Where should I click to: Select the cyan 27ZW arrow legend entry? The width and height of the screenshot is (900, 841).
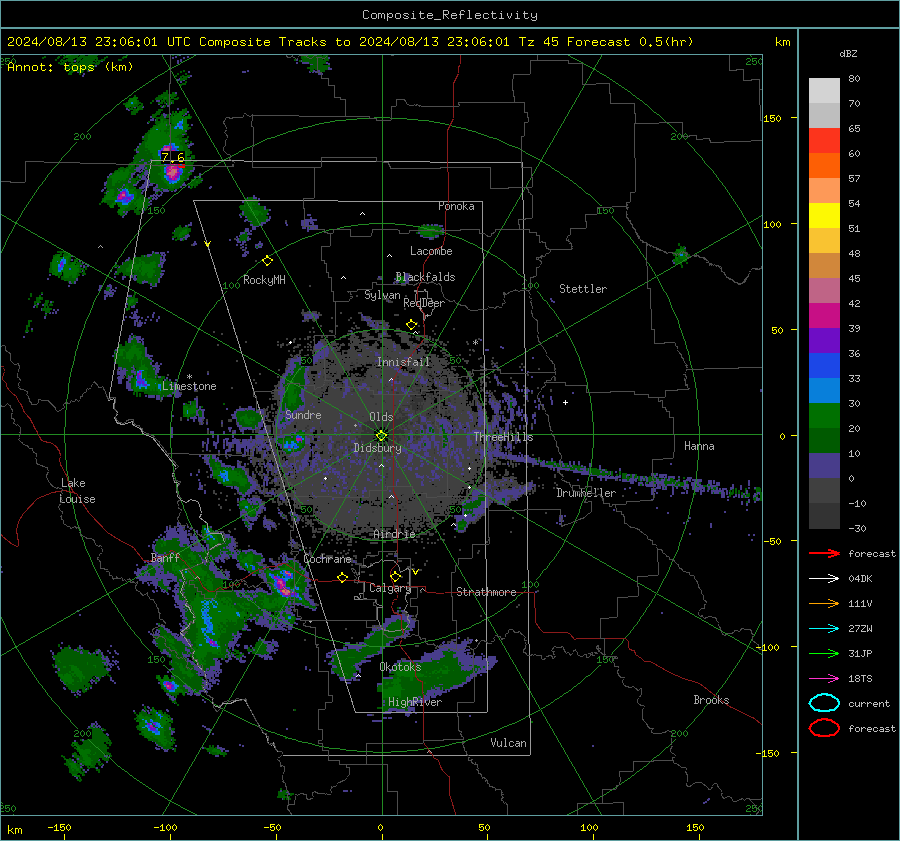tap(824, 629)
